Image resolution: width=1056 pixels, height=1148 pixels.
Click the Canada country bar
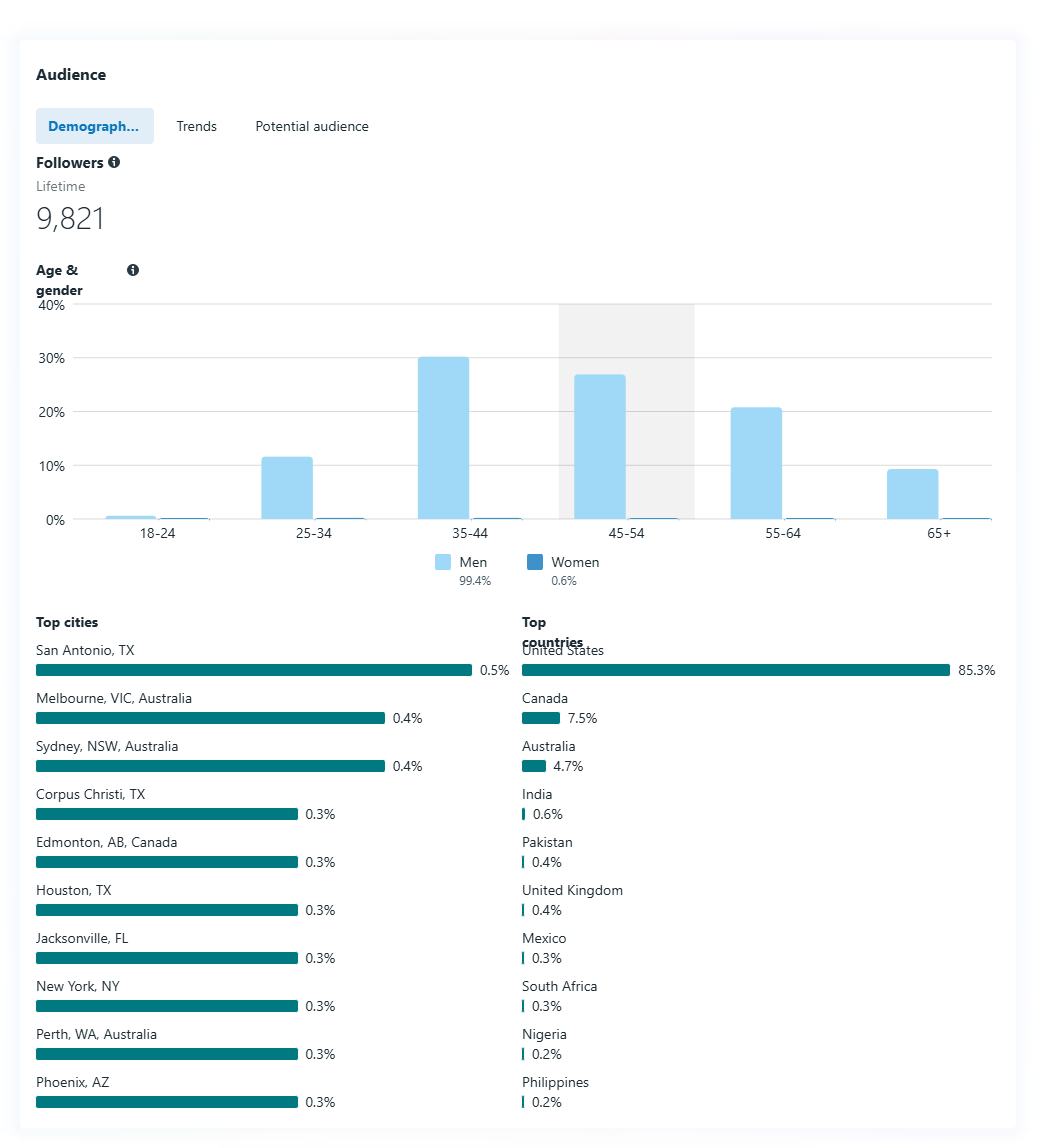[541, 718]
